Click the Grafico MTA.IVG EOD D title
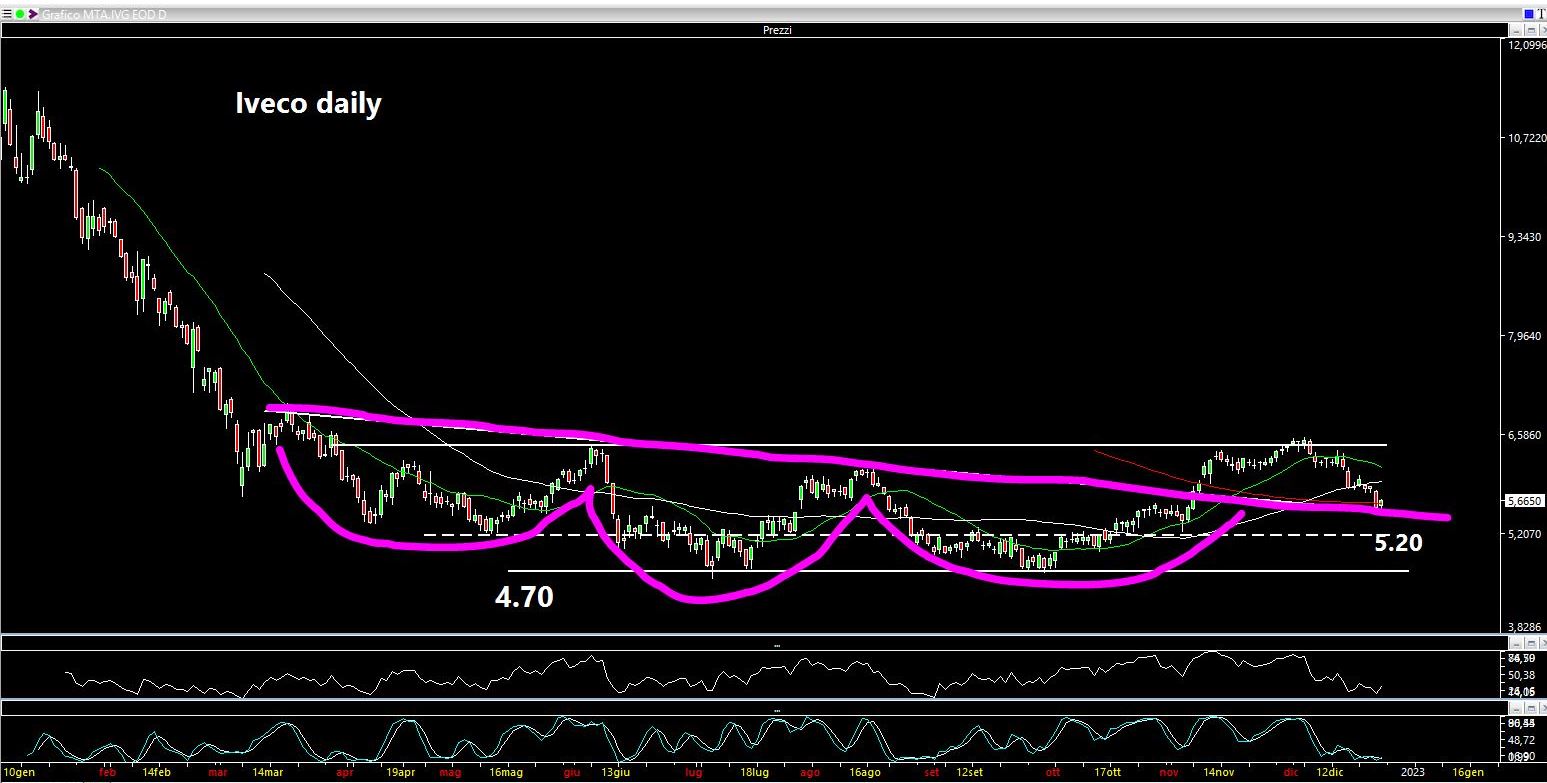This screenshot has width=1547, height=783. pos(103,14)
